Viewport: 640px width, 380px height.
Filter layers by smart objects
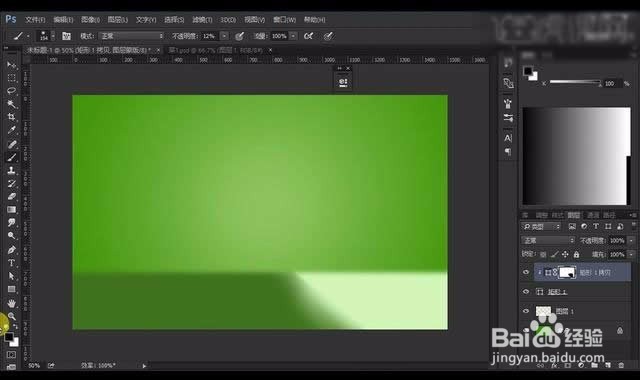(620, 227)
